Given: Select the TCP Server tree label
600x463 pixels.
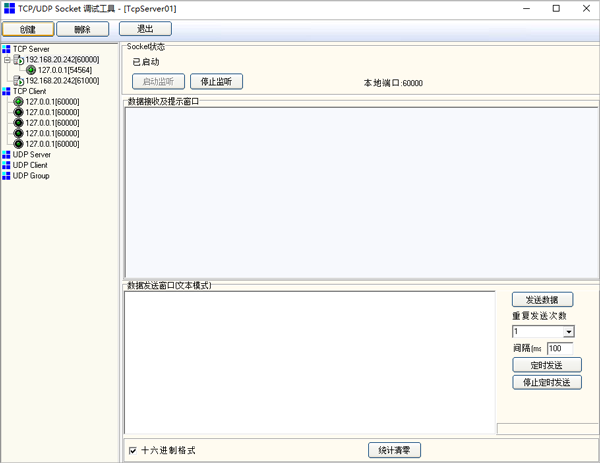Looking at the screenshot, I should (31, 49).
